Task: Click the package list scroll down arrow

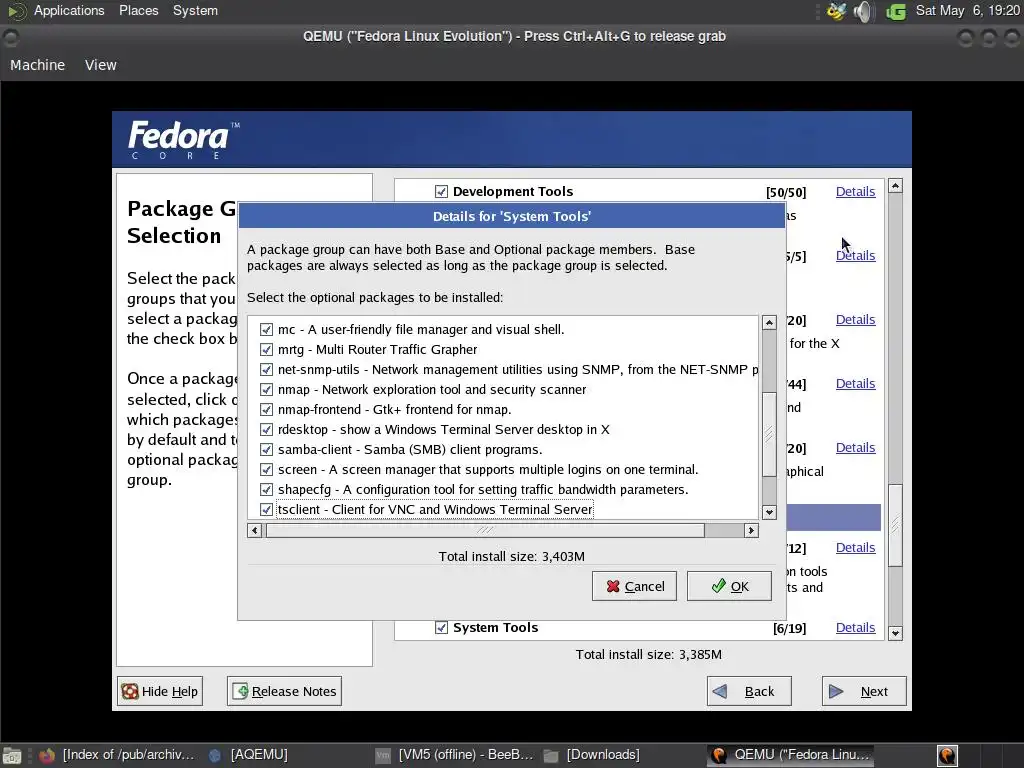Action: pos(769,513)
